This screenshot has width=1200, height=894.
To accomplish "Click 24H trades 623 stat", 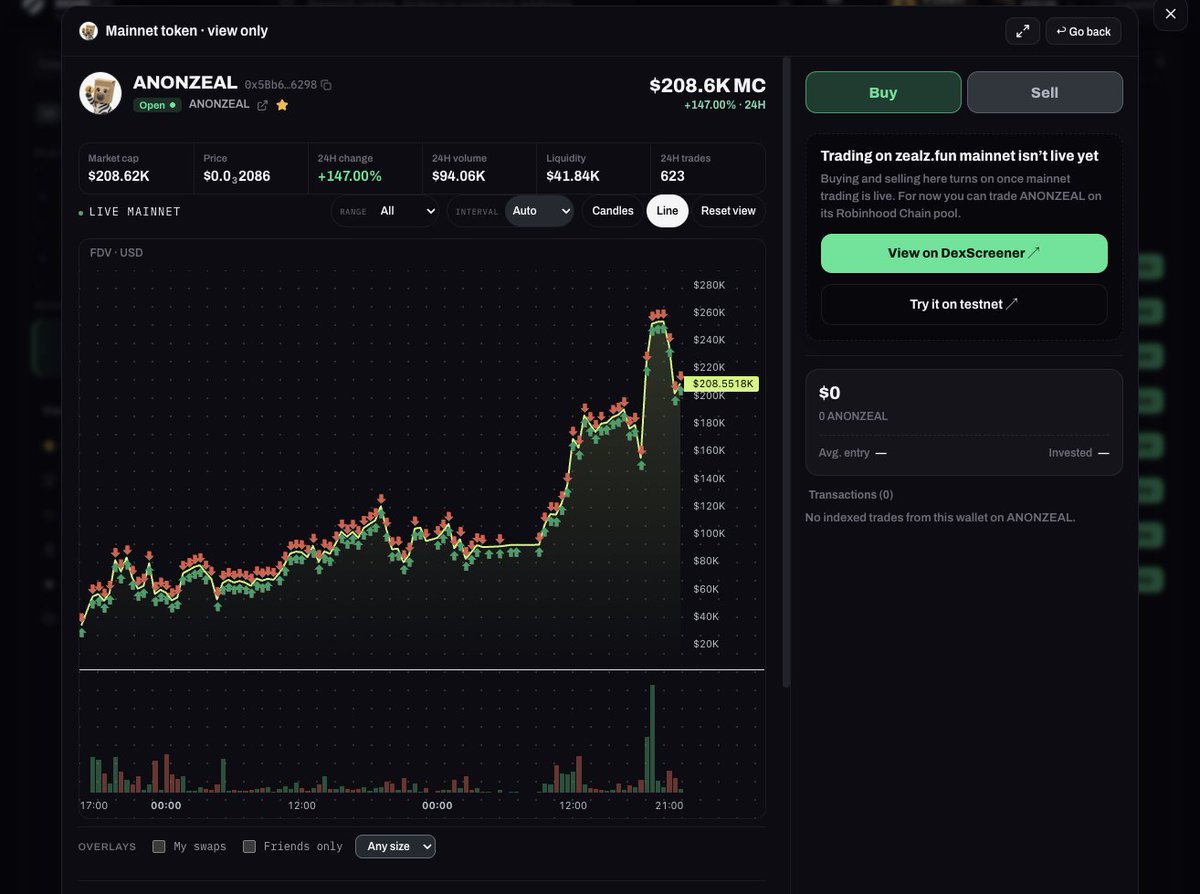I will tap(707, 168).
